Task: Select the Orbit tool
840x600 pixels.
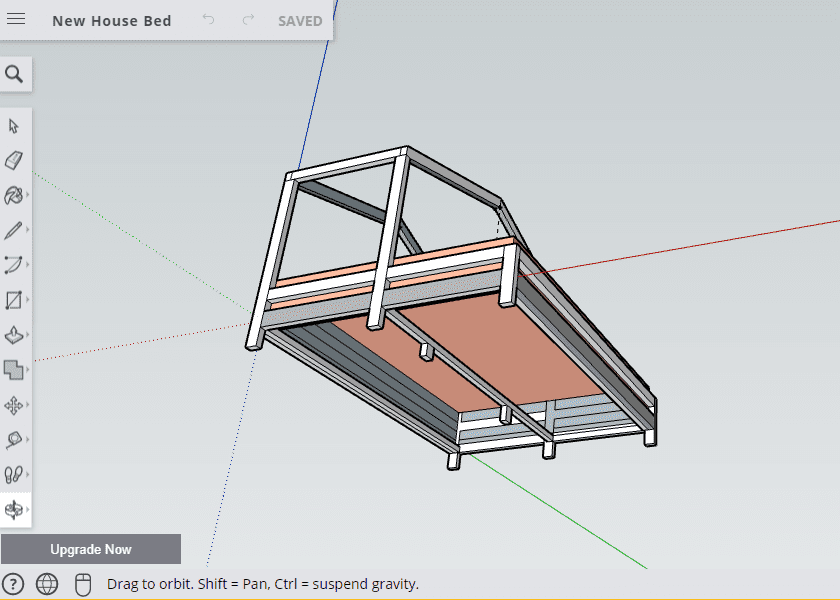Action: (x=13, y=509)
